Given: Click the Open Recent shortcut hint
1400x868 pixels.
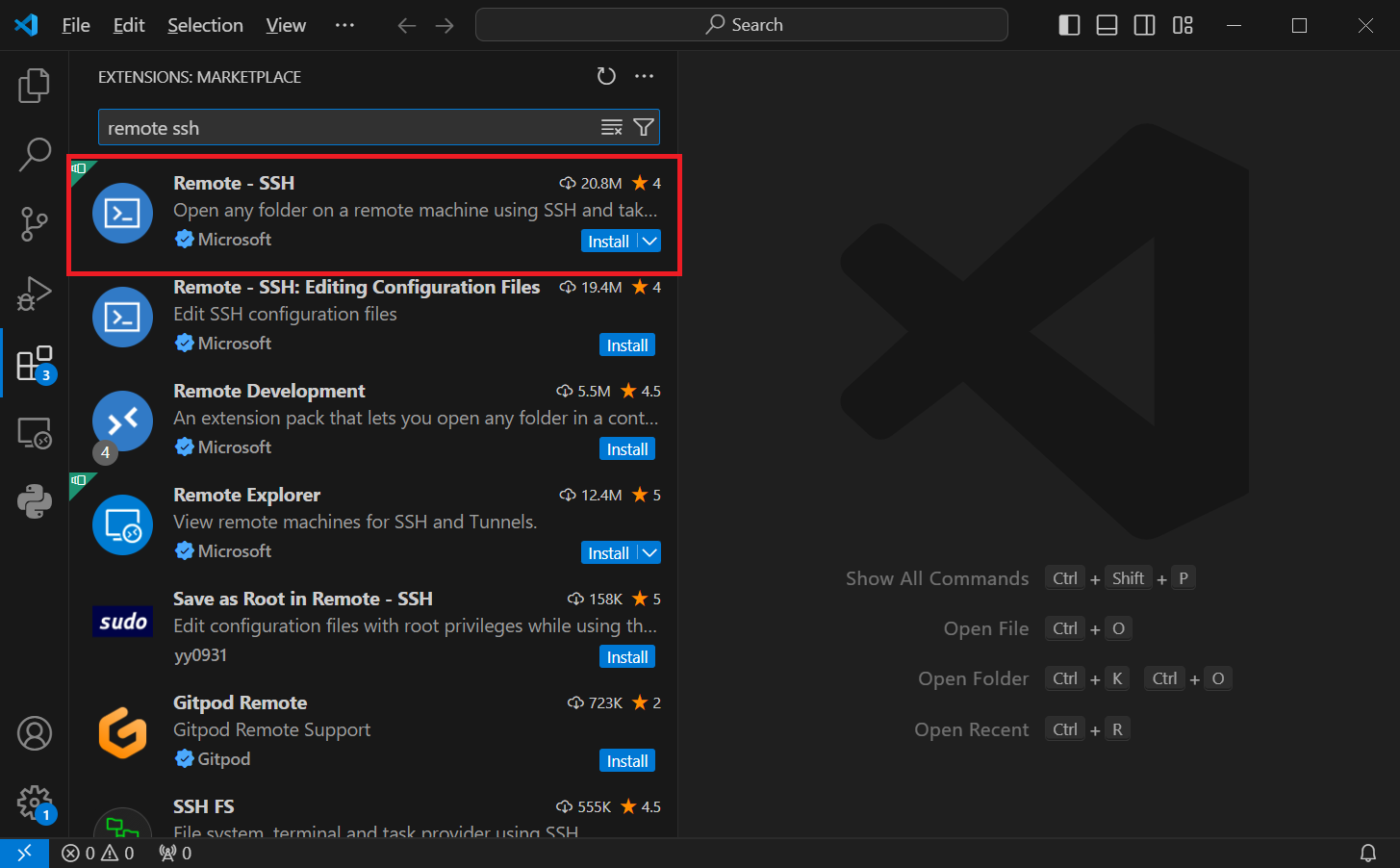Looking at the screenshot, I should tap(971, 729).
